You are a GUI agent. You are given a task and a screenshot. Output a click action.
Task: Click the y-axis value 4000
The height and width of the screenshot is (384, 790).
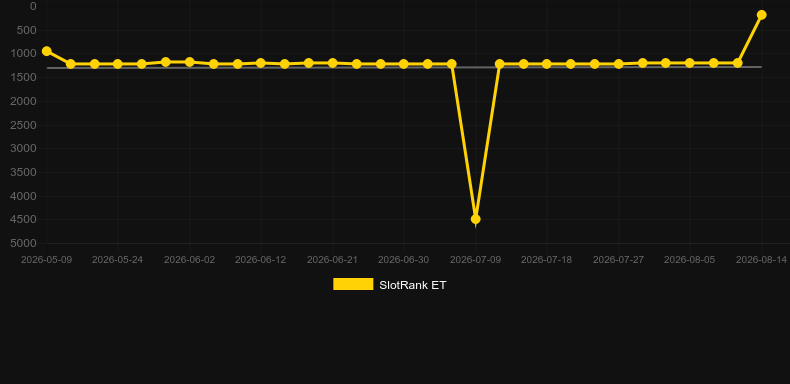pos(24,196)
